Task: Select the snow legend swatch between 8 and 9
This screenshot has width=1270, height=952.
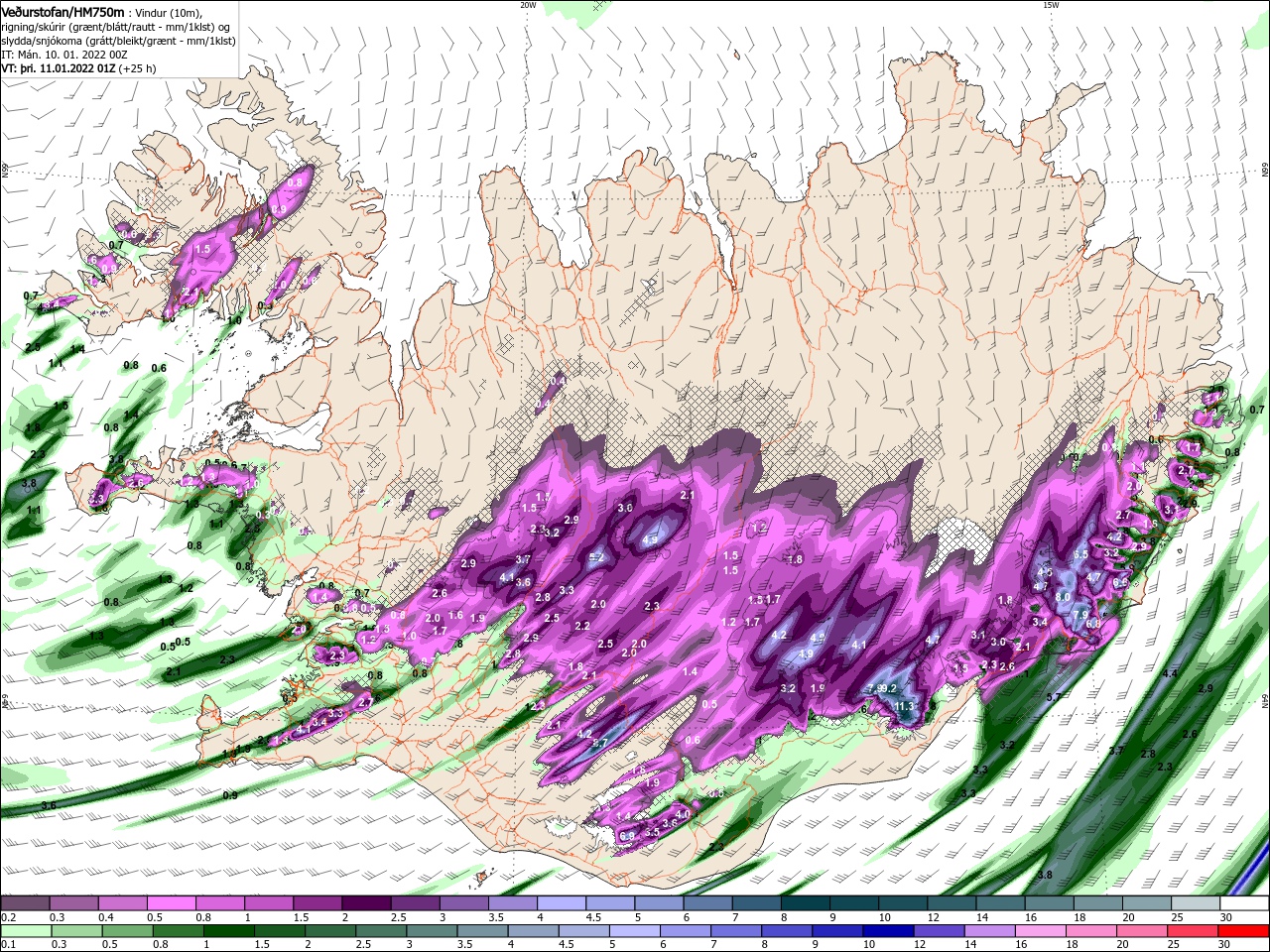Action: click(x=806, y=903)
